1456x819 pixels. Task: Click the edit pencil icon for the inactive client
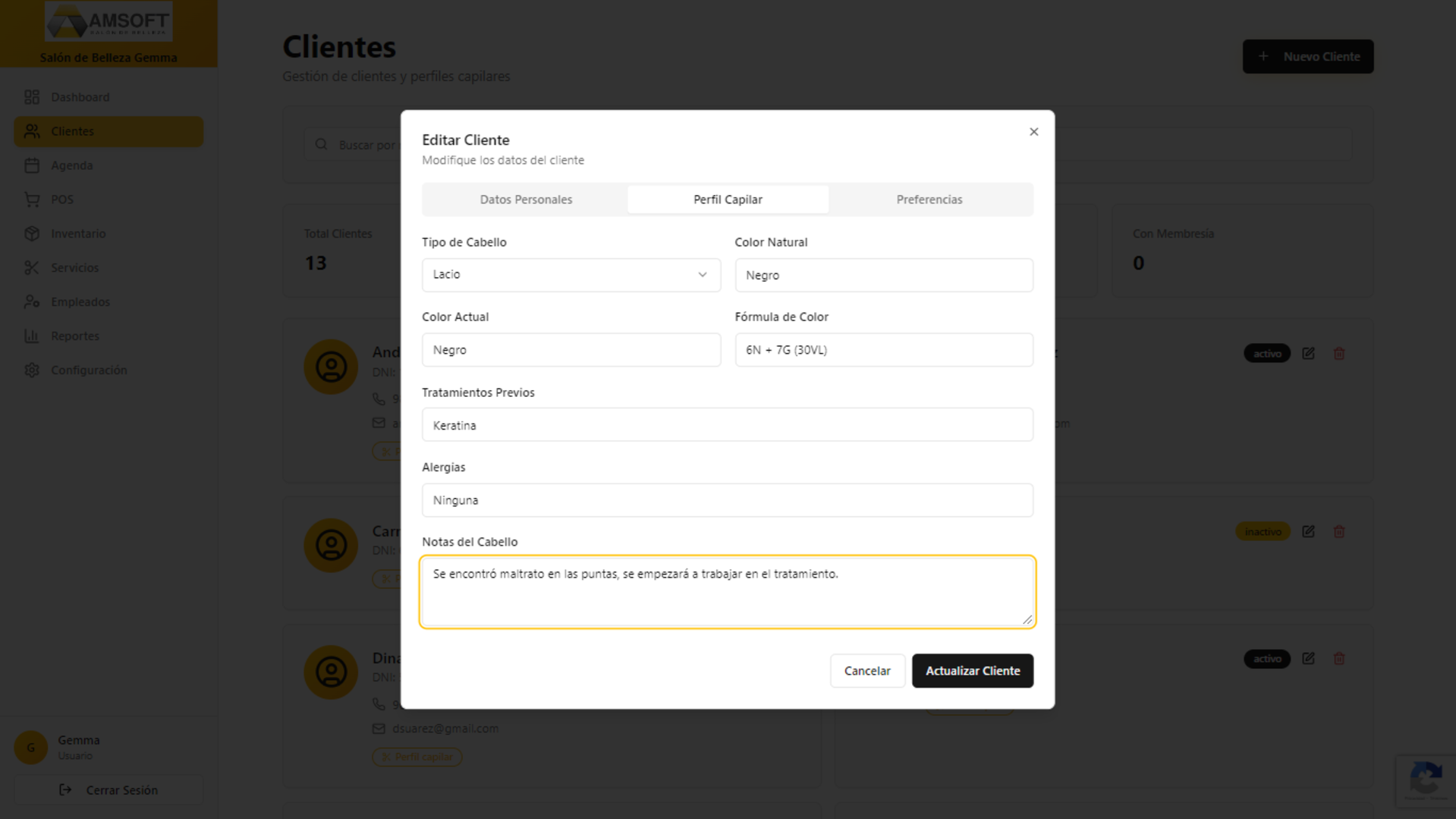tap(1308, 531)
